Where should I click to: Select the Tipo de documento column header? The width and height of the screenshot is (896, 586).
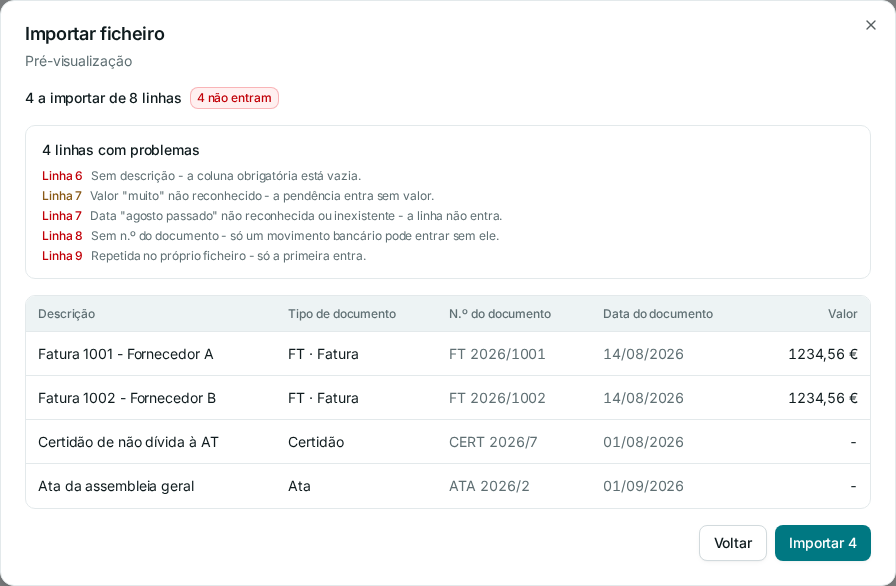click(x=342, y=314)
